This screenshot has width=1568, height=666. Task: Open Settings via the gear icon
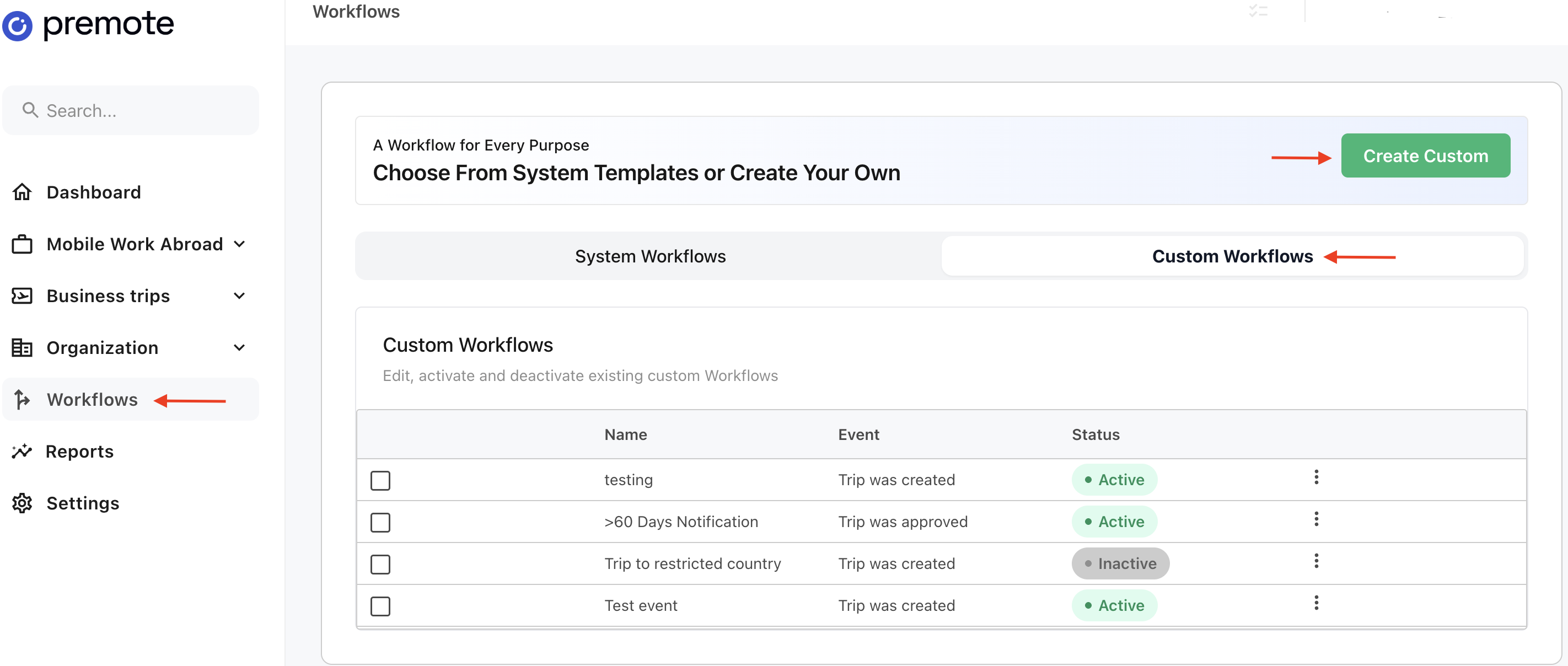point(23,503)
